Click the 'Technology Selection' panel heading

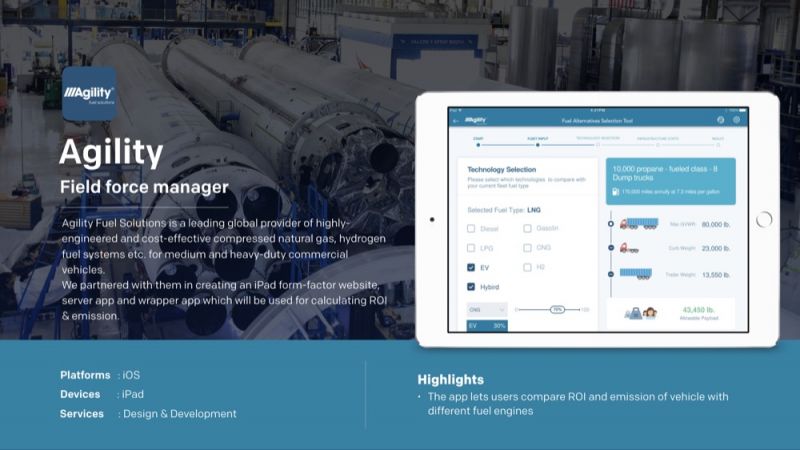tap(502, 169)
